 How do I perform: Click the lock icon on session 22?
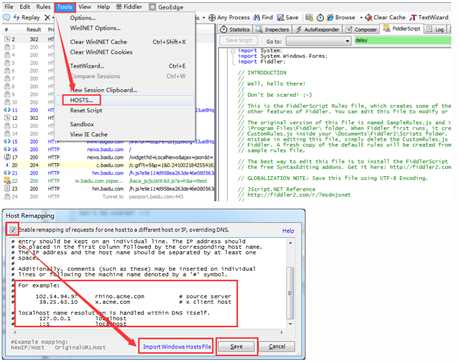coord(7,181)
